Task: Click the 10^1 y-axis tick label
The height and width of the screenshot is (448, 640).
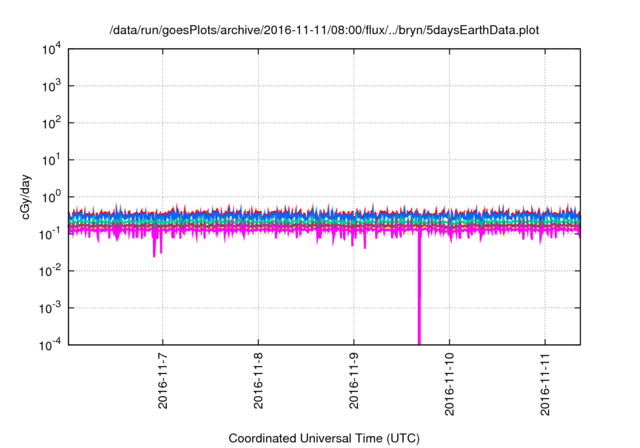Action: [x=51, y=161]
